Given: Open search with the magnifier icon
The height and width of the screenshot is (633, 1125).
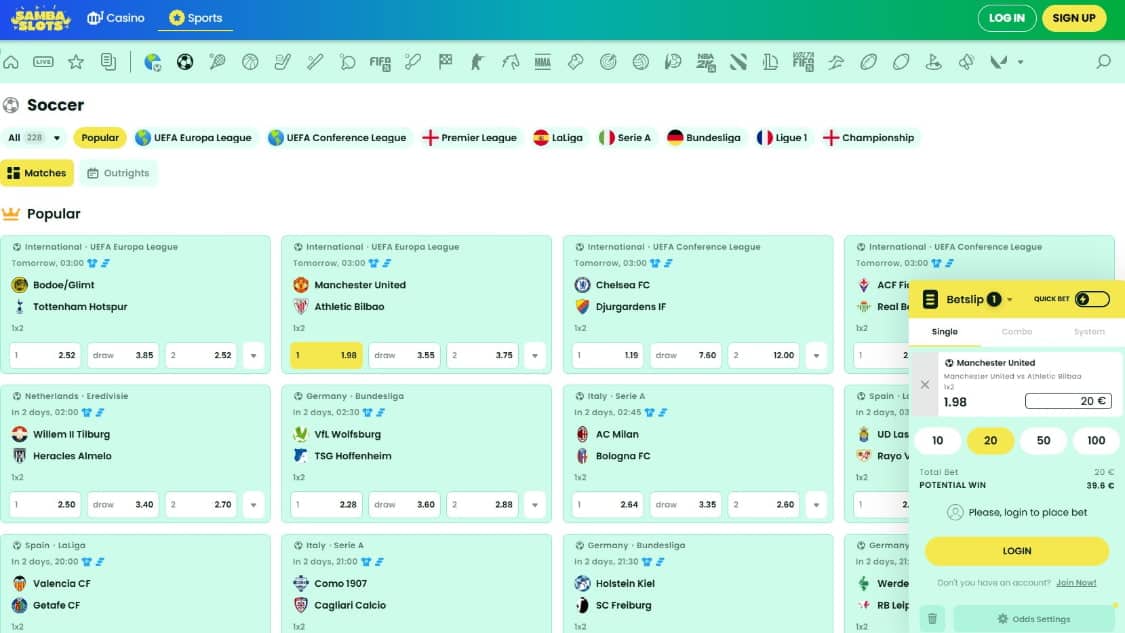Looking at the screenshot, I should pyautogui.click(x=1103, y=62).
